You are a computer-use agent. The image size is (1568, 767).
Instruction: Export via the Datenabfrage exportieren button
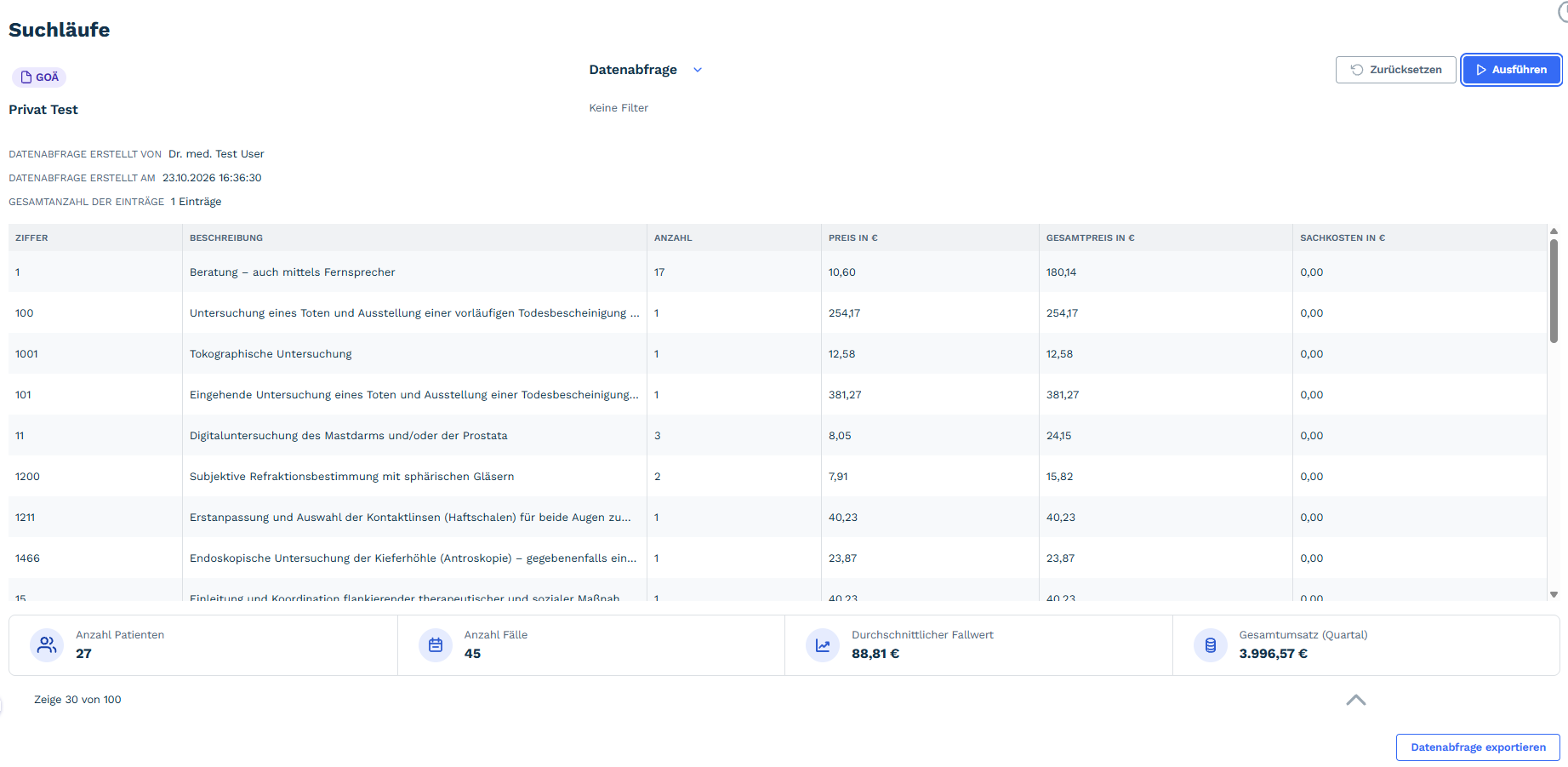(1478, 747)
